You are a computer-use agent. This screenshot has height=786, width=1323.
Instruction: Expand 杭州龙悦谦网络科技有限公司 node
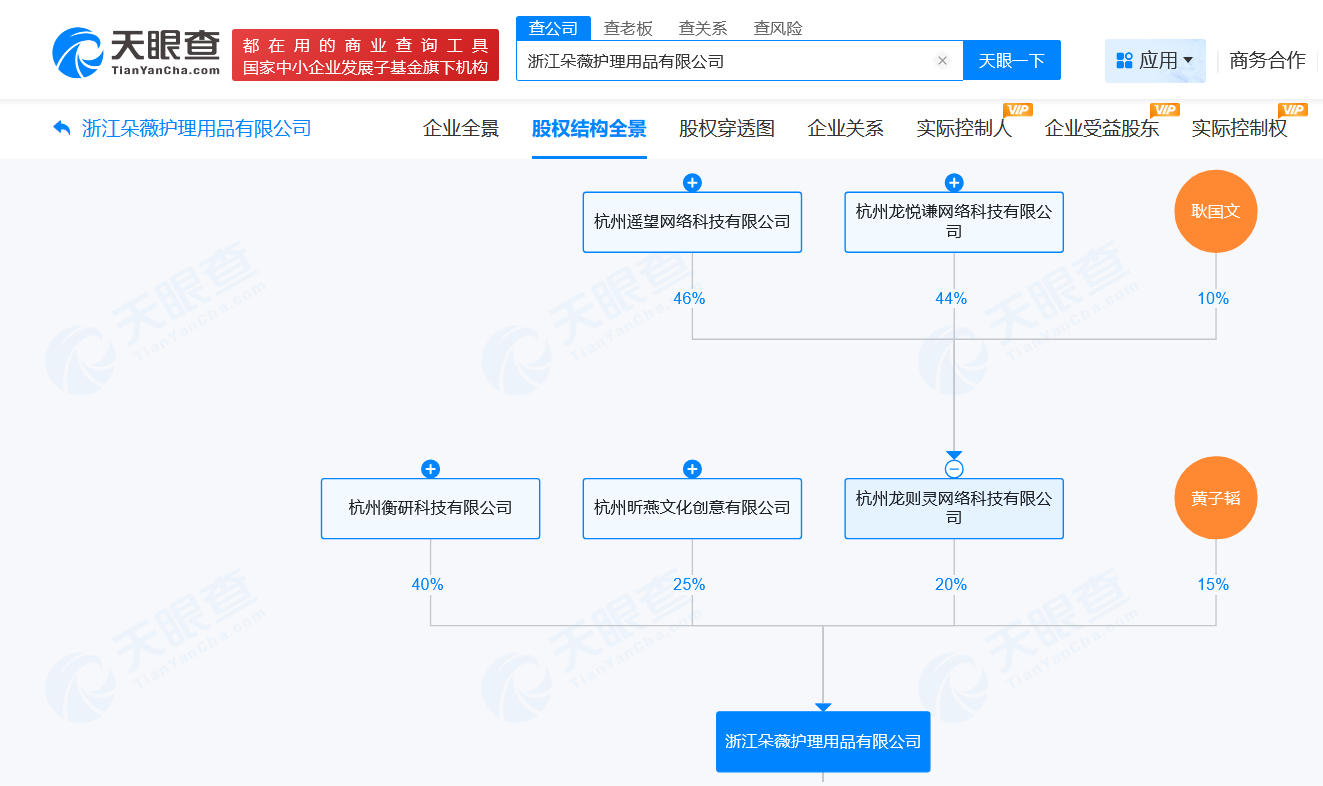[954, 183]
